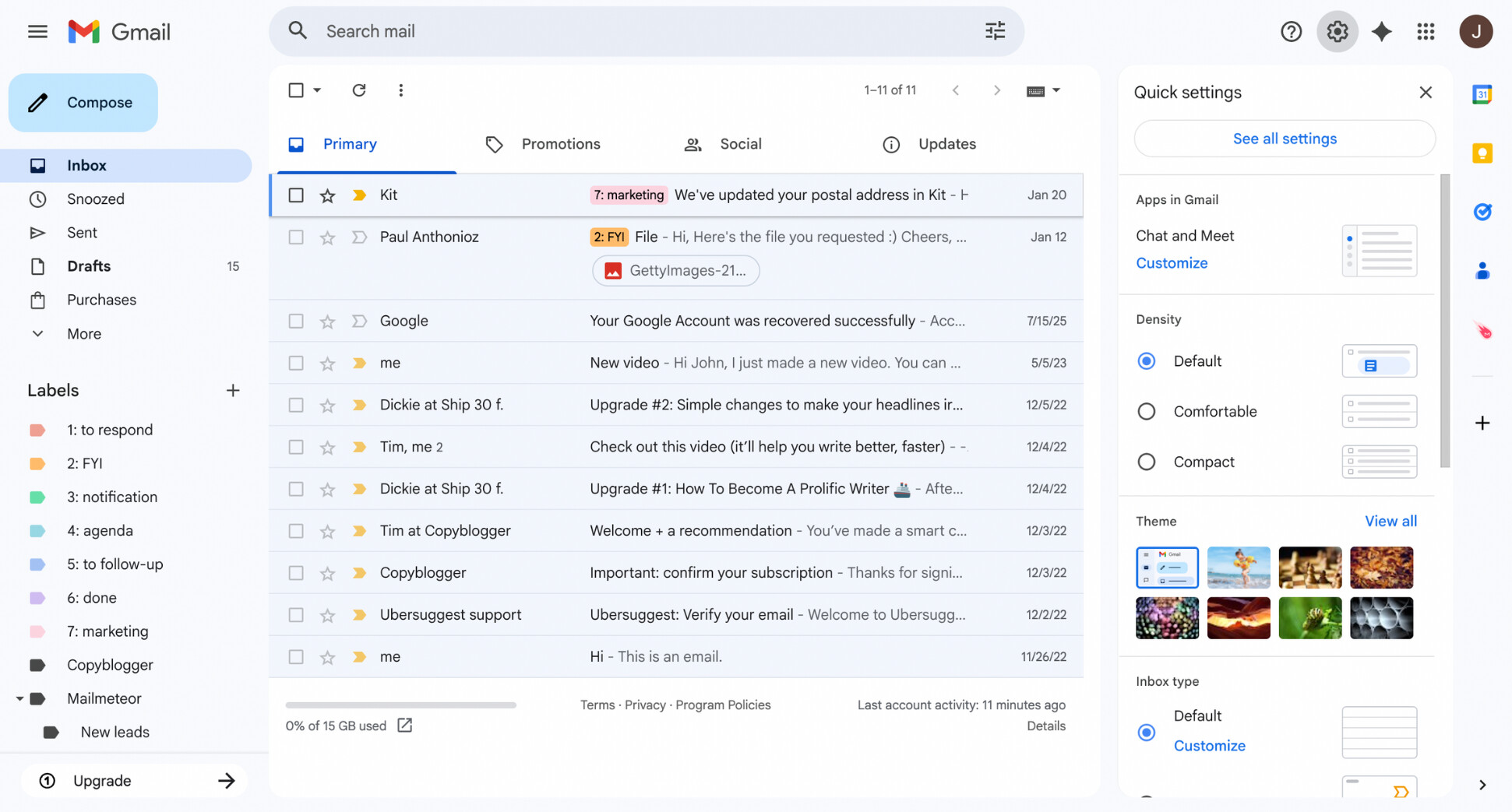Open search options via the filter sliders icon

994,30
